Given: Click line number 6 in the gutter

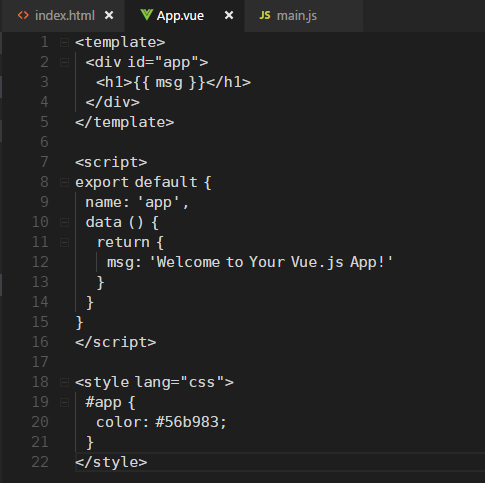Looking at the screenshot, I should coord(44,142).
